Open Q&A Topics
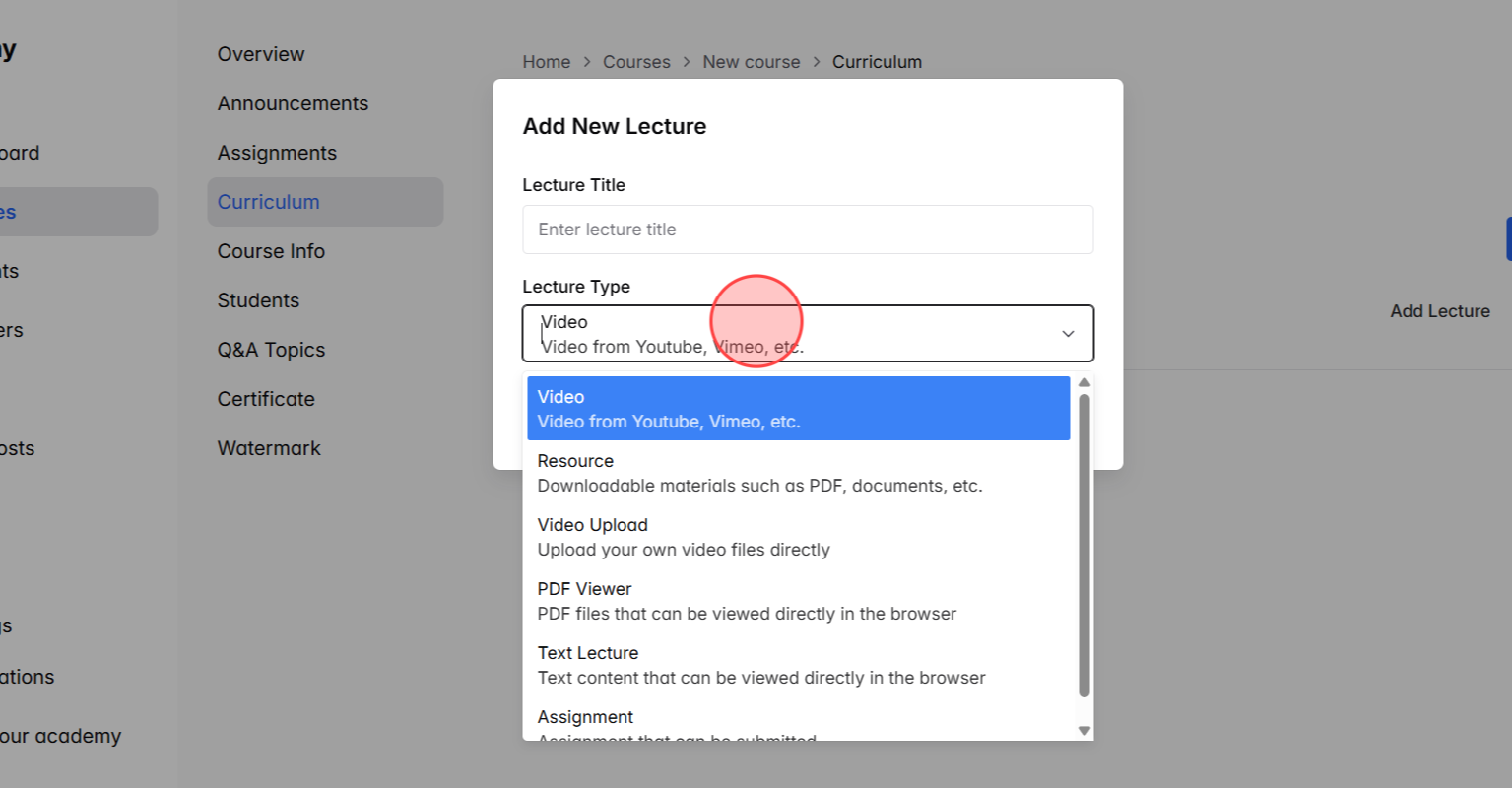This screenshot has height=788, width=1512. (271, 349)
